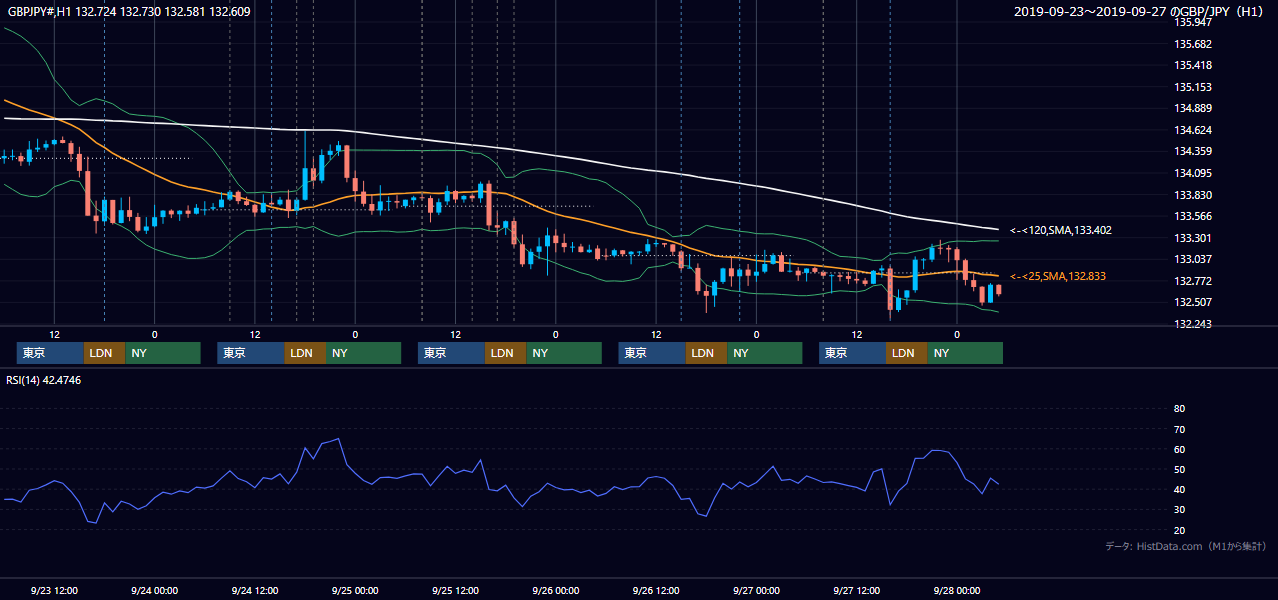Image resolution: width=1278 pixels, height=600 pixels.
Task: Click price axis value 135.418
Action: tap(1192, 65)
